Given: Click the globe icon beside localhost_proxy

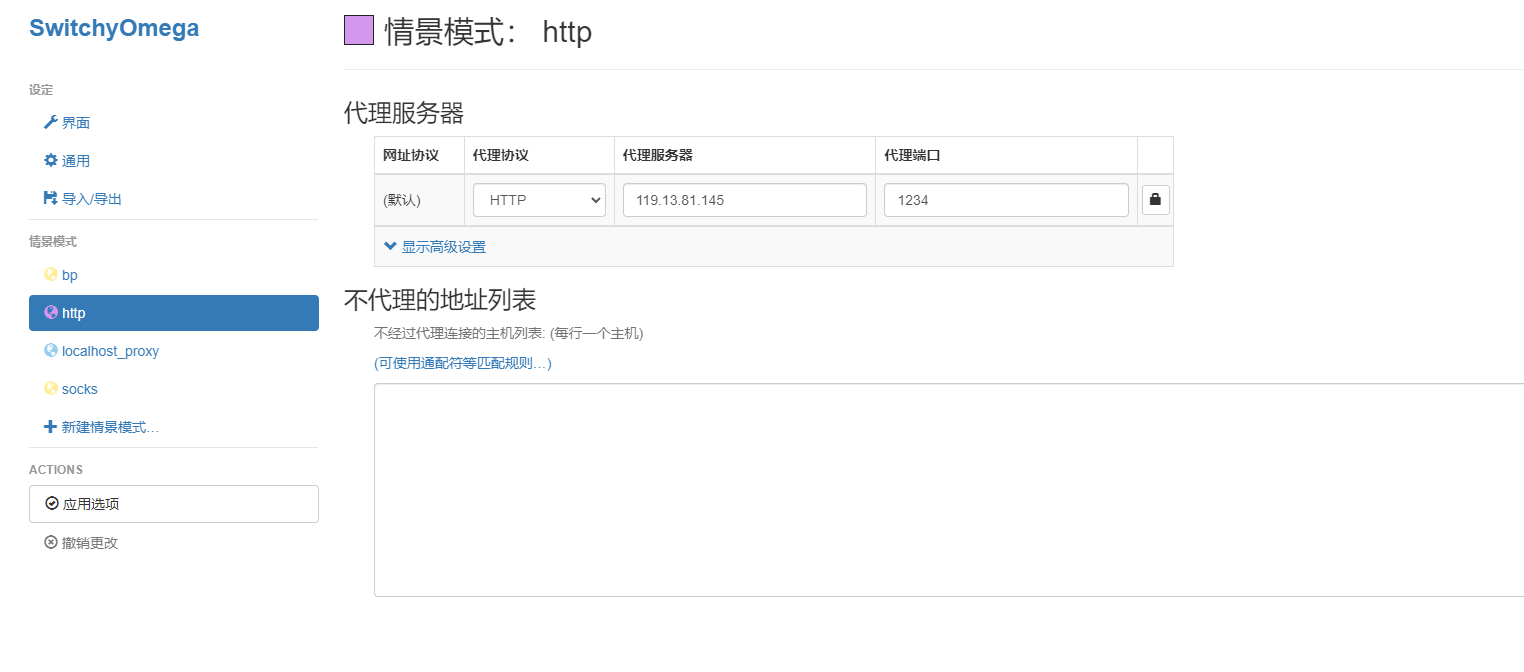Looking at the screenshot, I should tap(50, 350).
